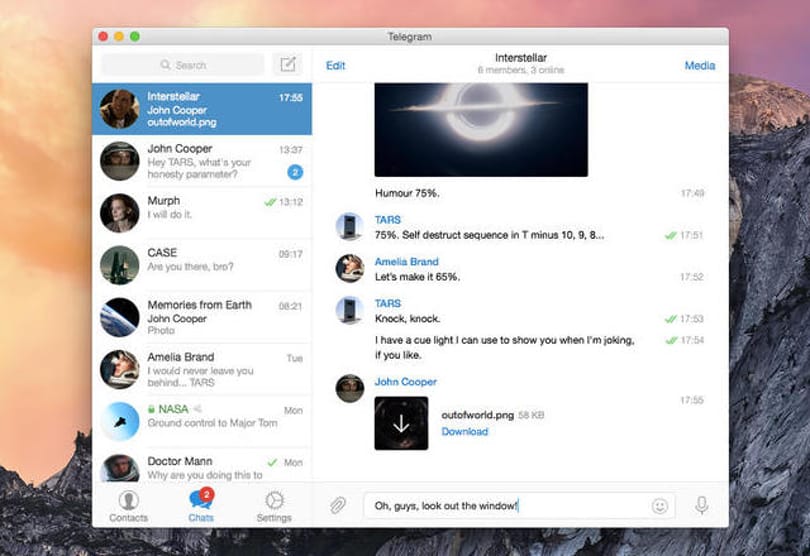The width and height of the screenshot is (810, 556).
Task: Click the Edit button in chat header
Action: pos(335,66)
